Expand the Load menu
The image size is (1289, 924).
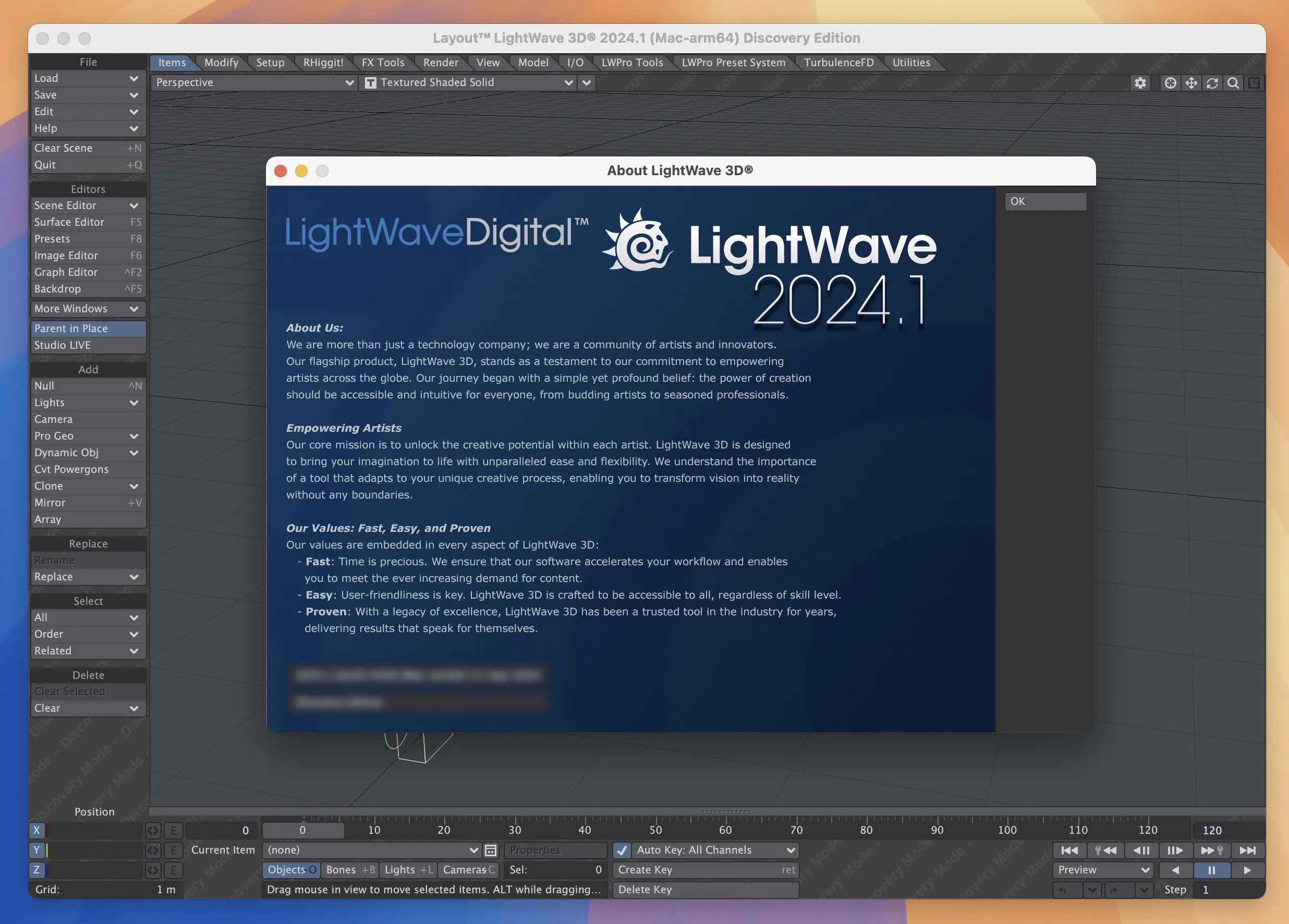point(88,78)
